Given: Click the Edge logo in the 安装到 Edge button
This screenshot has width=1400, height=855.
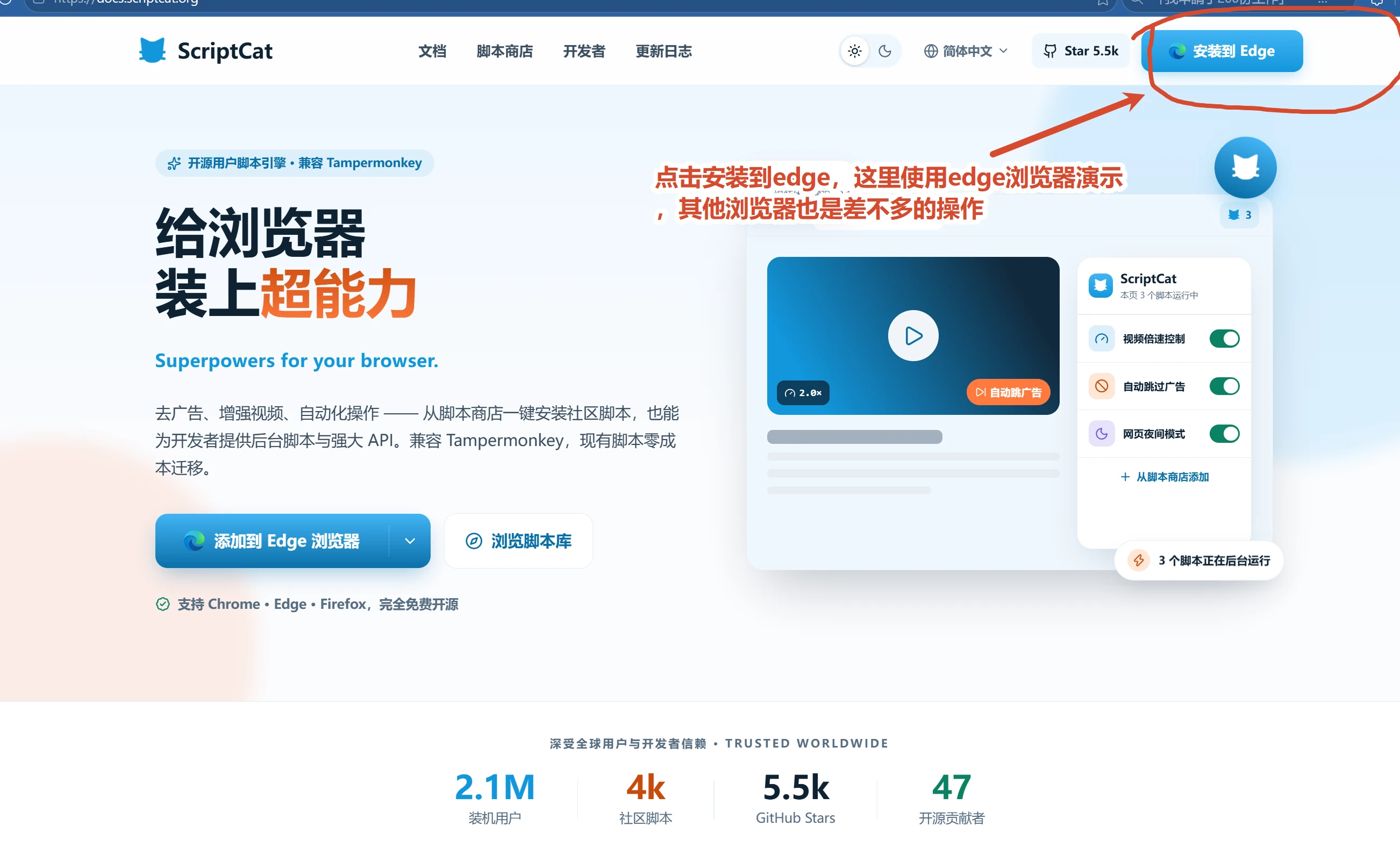Looking at the screenshot, I should coord(1177,51).
